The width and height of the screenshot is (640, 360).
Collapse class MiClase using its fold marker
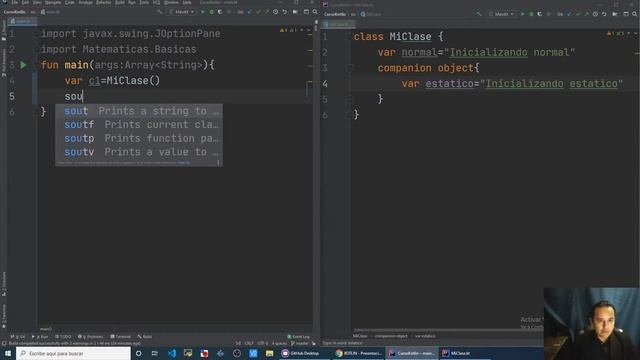(349, 36)
